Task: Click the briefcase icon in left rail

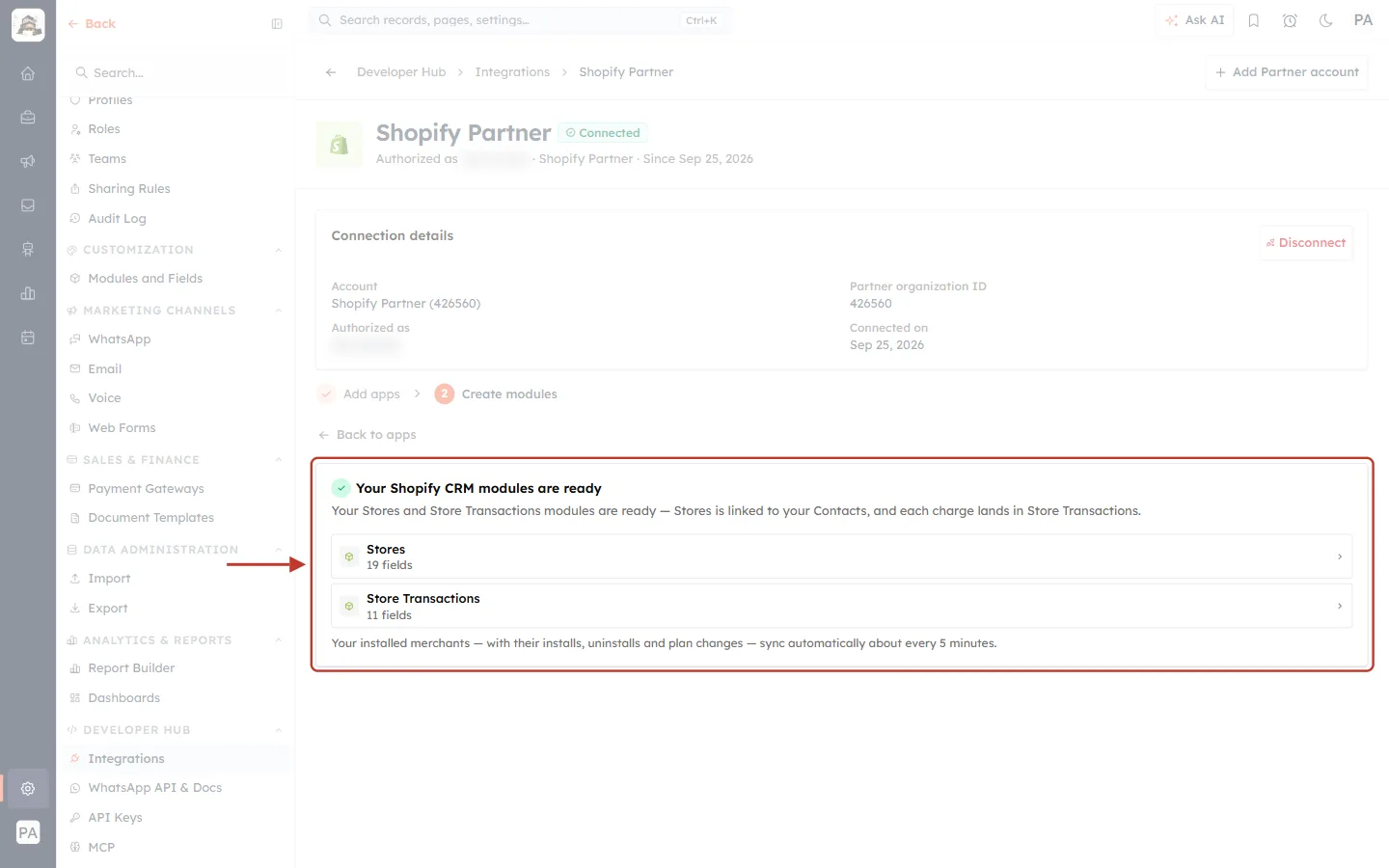Action: tap(28, 118)
